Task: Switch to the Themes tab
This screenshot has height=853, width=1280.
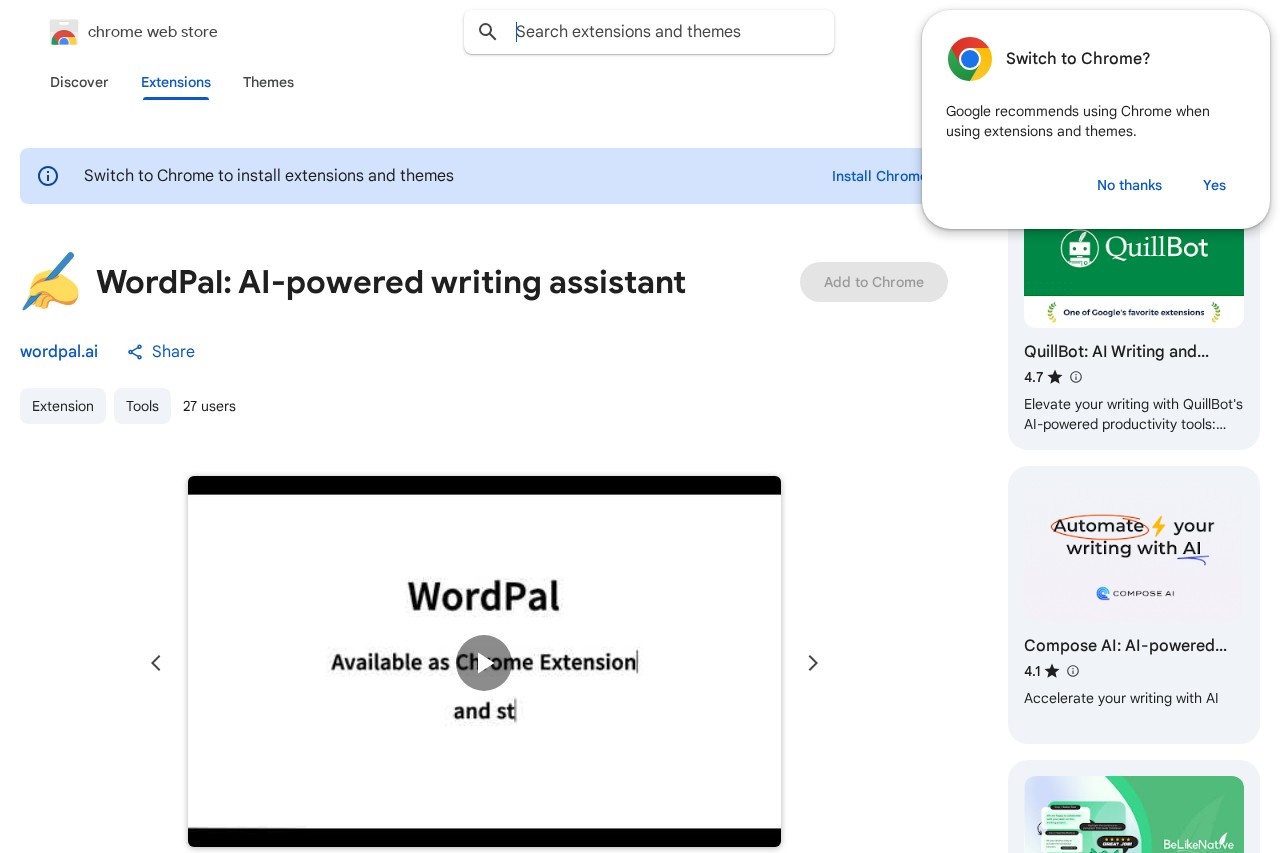Action: (268, 82)
